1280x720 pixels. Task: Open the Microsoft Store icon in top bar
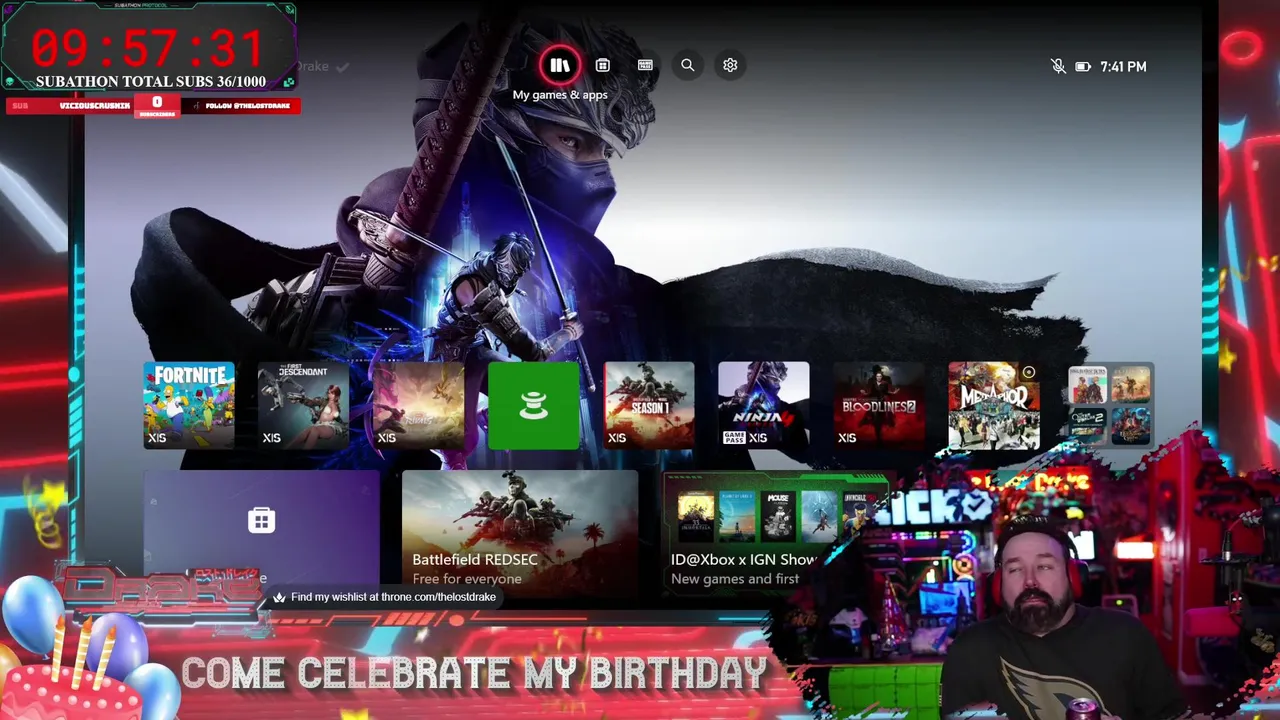click(x=602, y=65)
